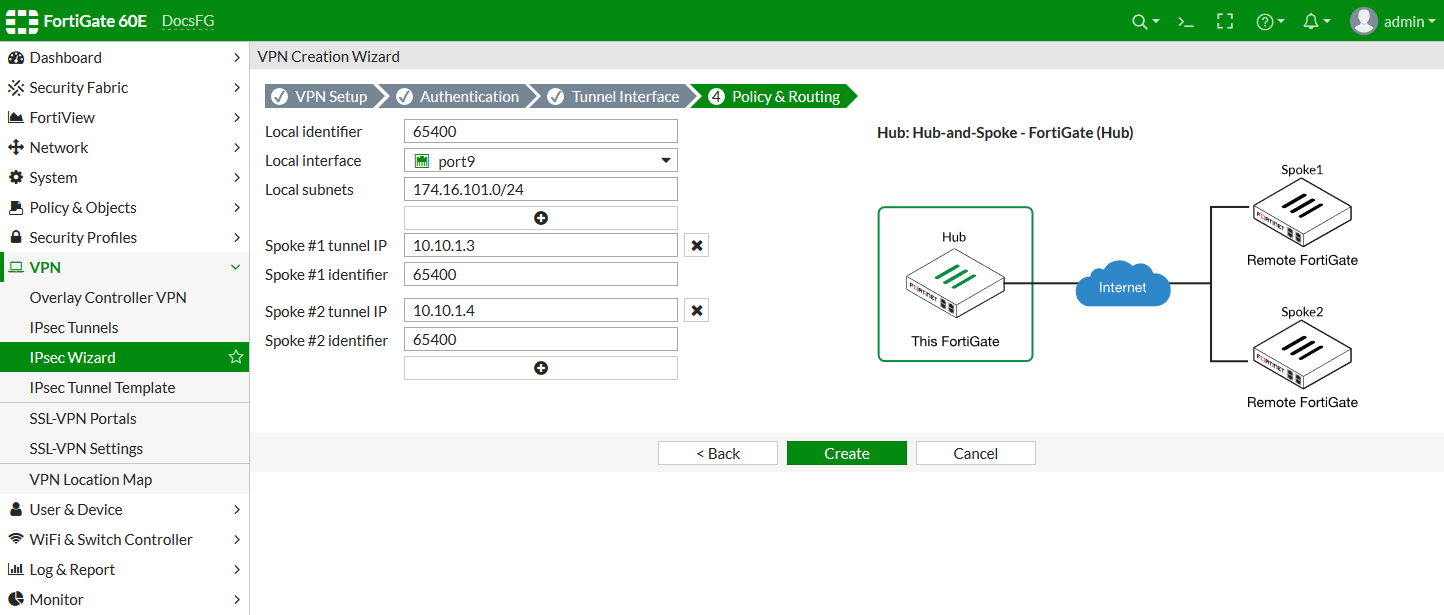Click the User & Device person icon

[15, 509]
